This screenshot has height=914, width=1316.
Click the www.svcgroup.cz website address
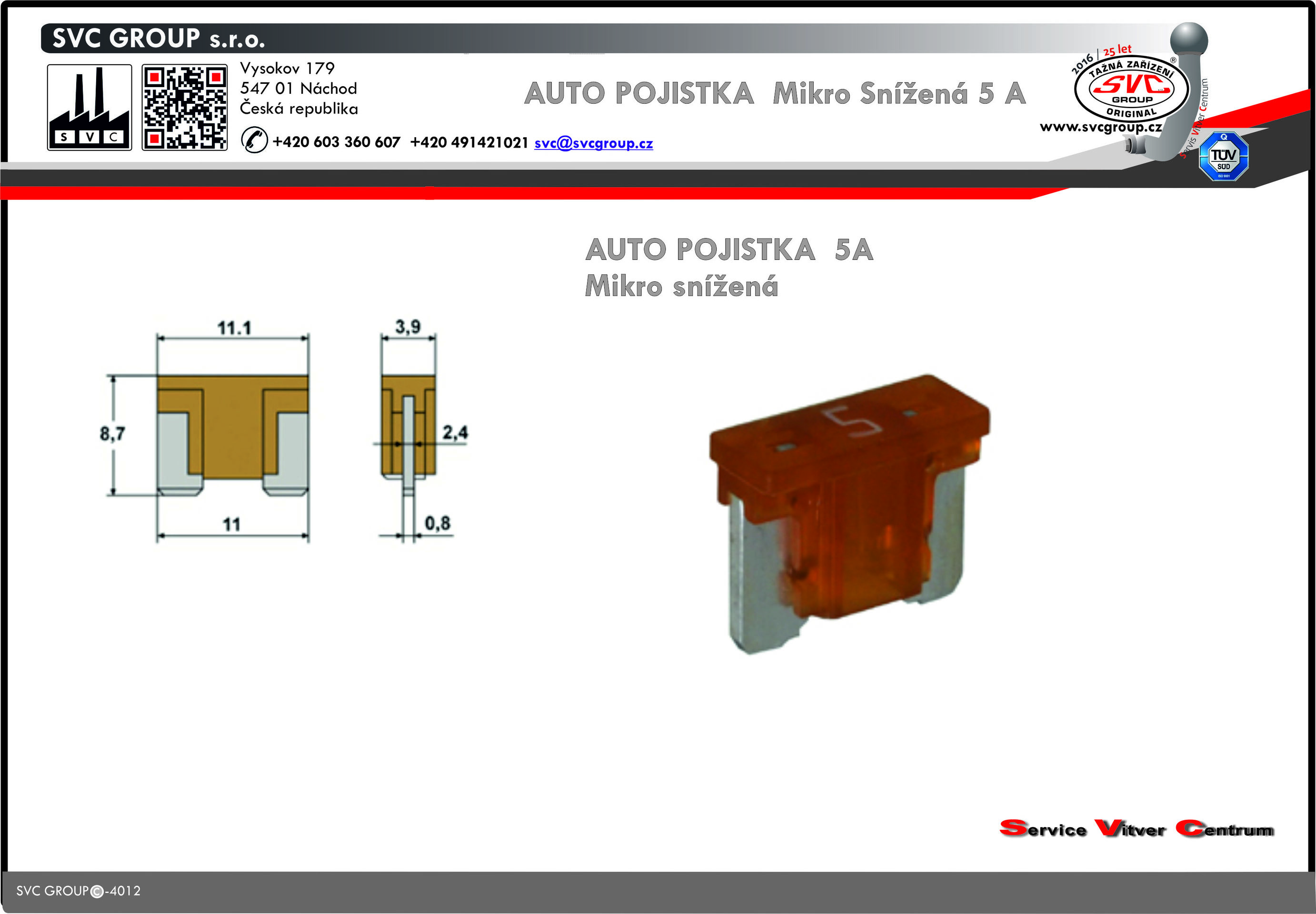coord(1100,127)
